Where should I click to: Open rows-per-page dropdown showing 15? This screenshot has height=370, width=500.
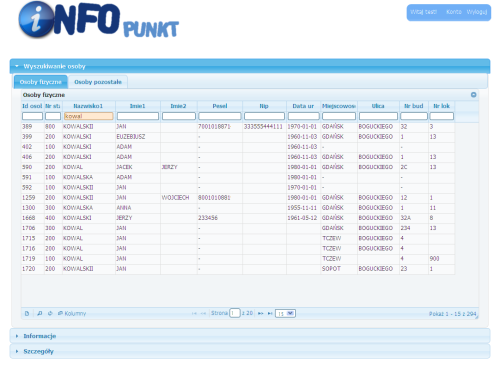click(285, 313)
